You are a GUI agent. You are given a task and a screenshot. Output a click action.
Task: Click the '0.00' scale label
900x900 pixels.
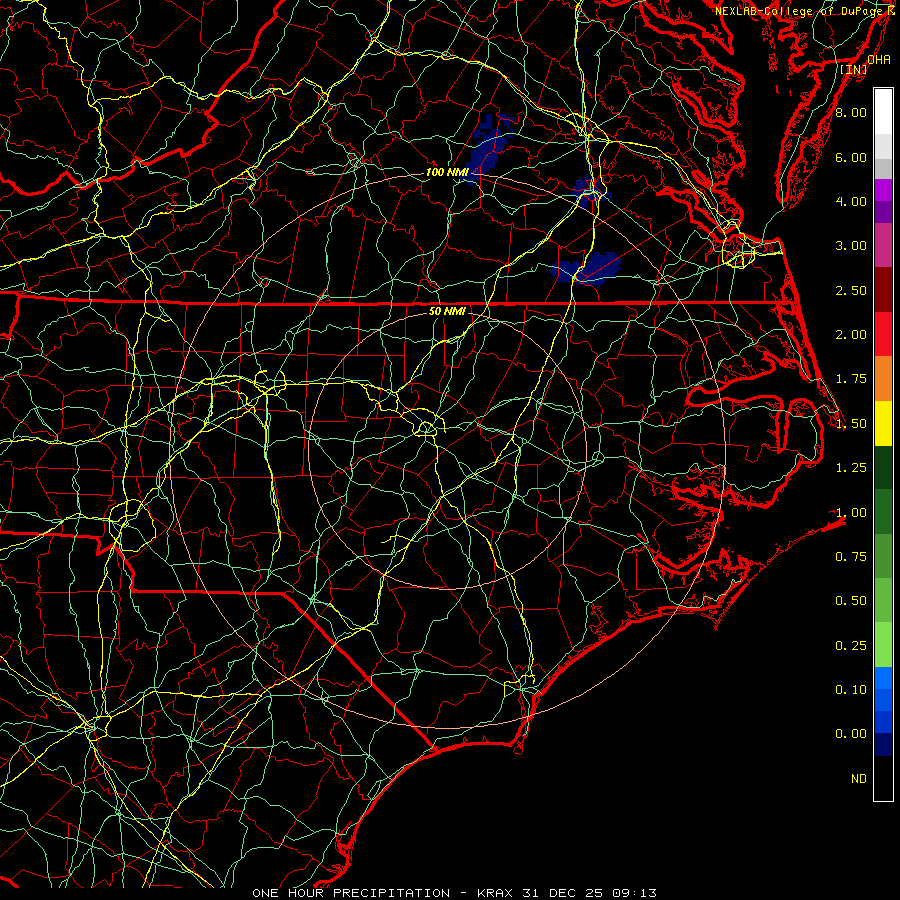[x=851, y=734]
